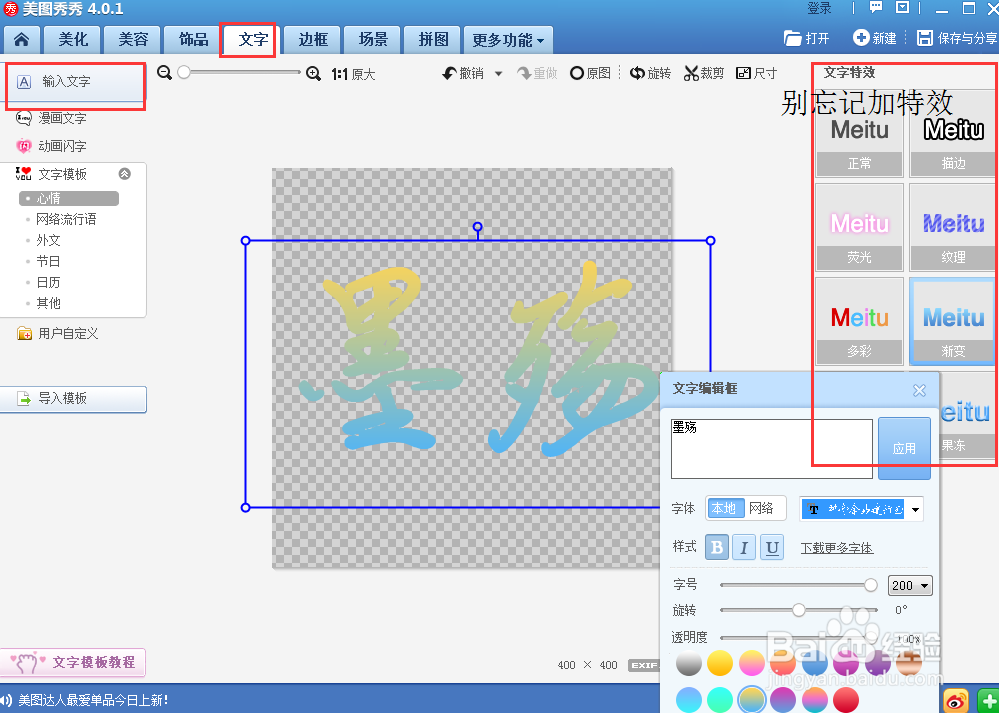This screenshot has width=999, height=713.
Task: Click the 裁剪 crop scissors tool
Action: pyautogui.click(x=704, y=73)
